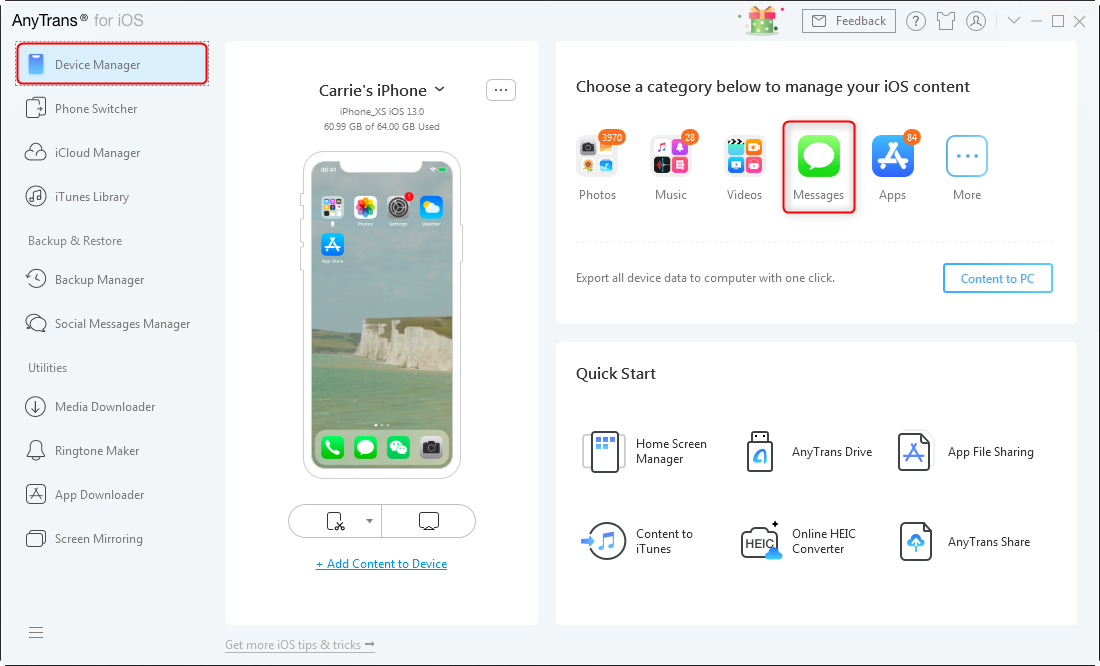Open the skin theme shirt icon
Screen dimensions: 1100x666
[x=946, y=21]
